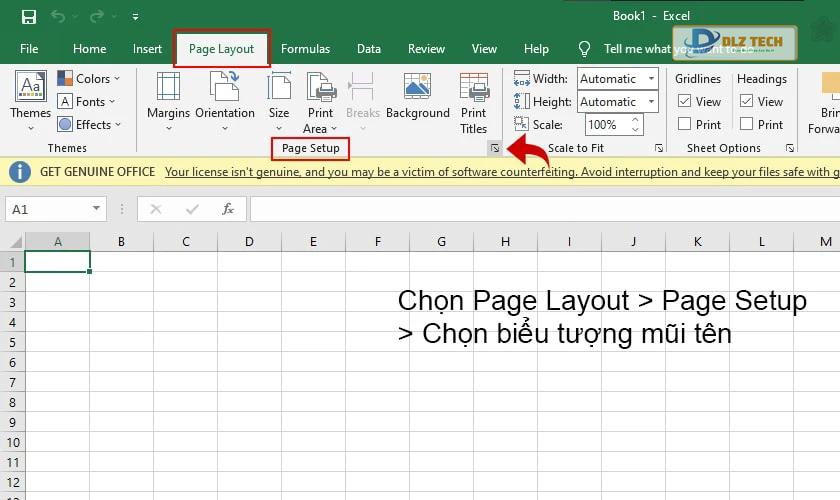Switch to the View tab
Image resolution: width=840 pixels, height=500 pixels.
484,49
